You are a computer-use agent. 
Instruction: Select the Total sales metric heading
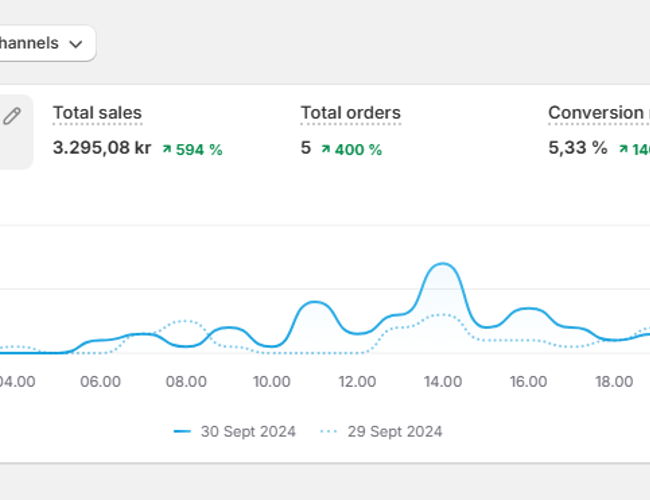[97, 113]
